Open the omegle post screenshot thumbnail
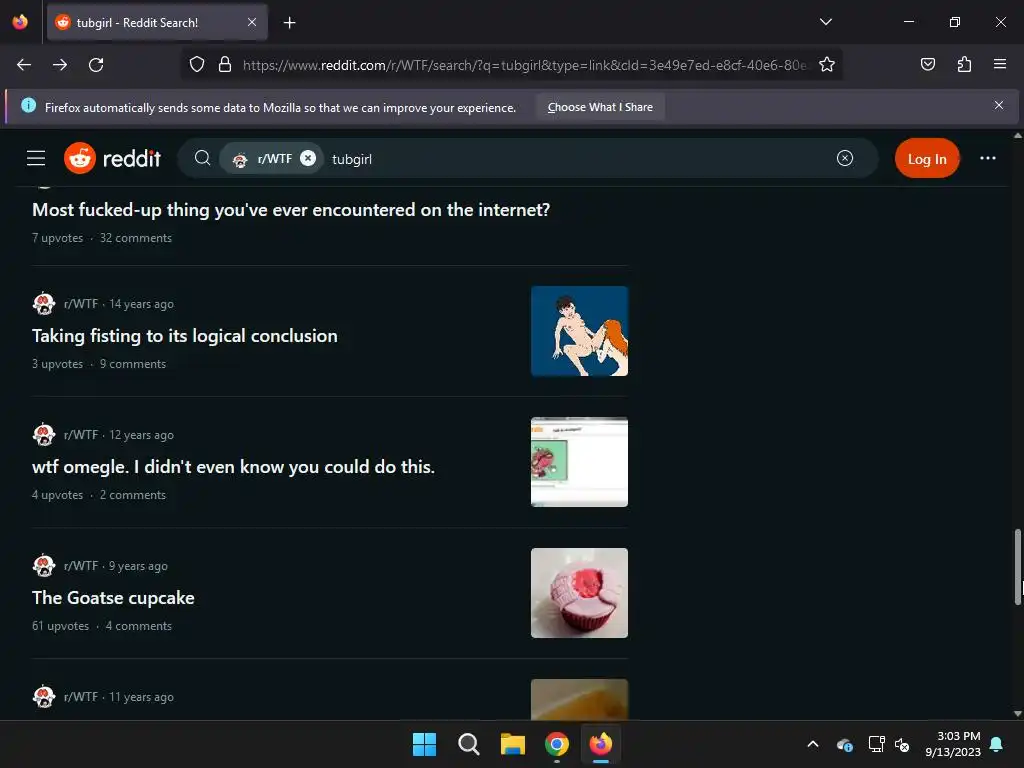 579,462
